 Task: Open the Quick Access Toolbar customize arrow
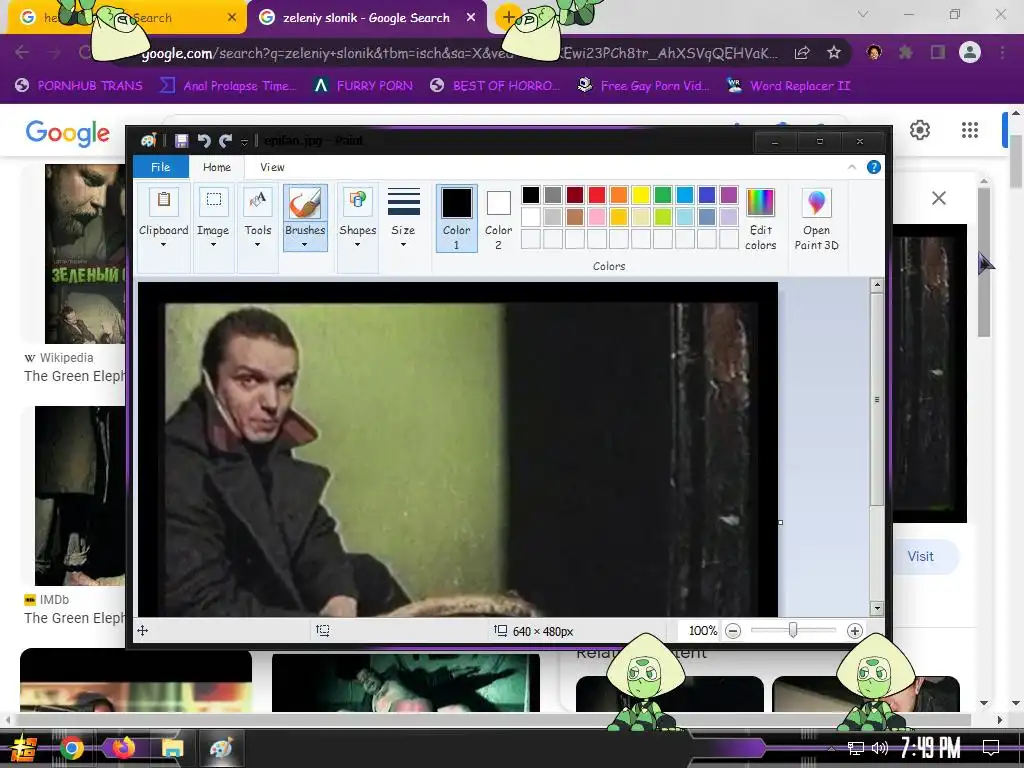pyautogui.click(x=244, y=141)
